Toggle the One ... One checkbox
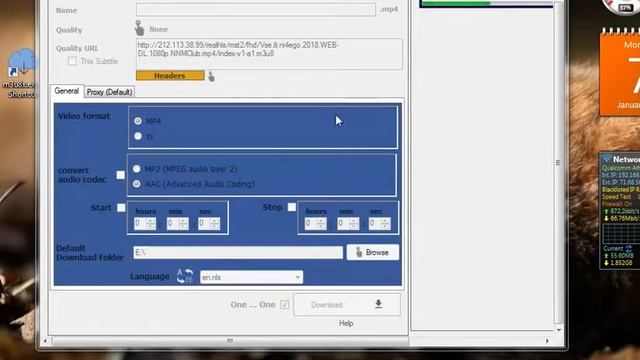 [284, 304]
